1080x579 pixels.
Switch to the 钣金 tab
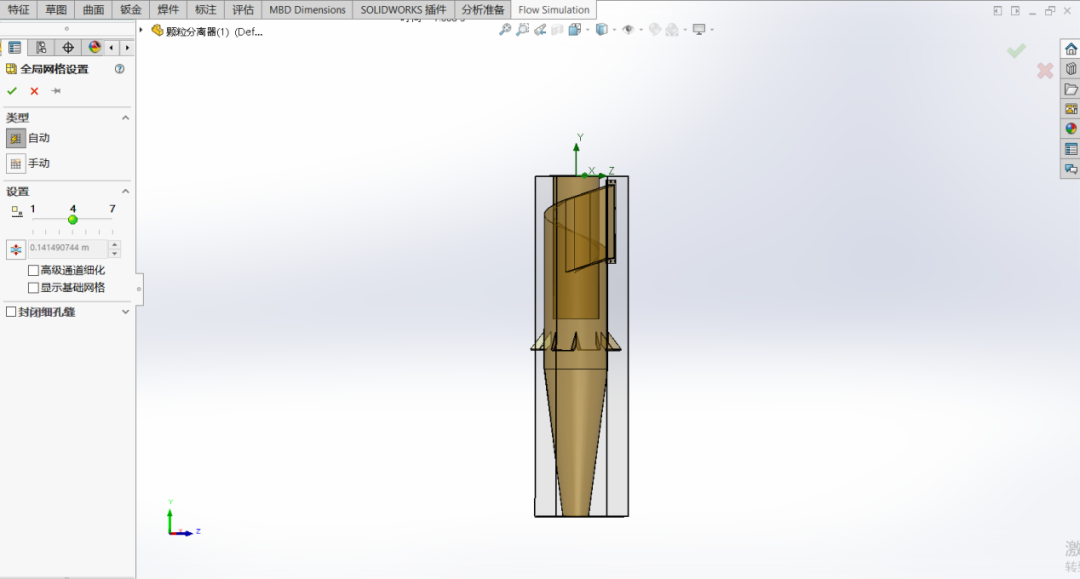point(130,10)
